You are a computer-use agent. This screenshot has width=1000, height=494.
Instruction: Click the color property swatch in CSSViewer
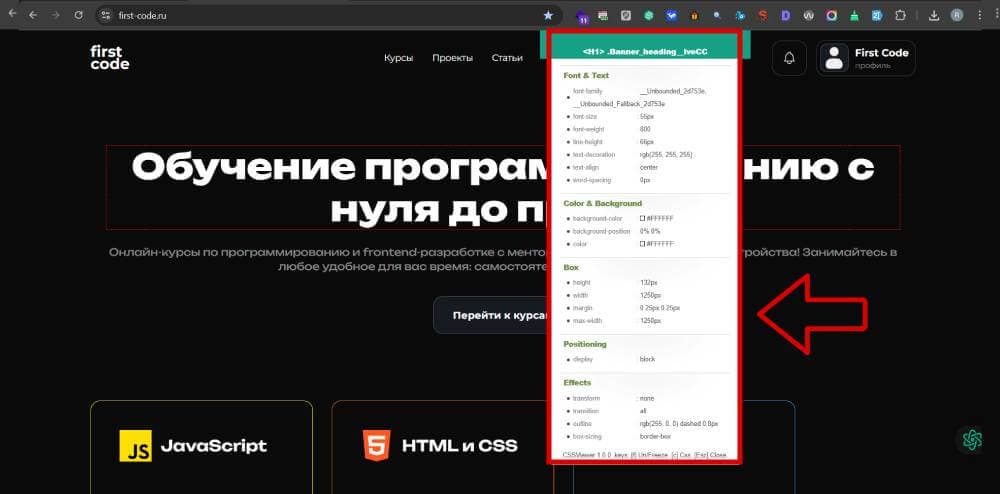[x=643, y=244]
